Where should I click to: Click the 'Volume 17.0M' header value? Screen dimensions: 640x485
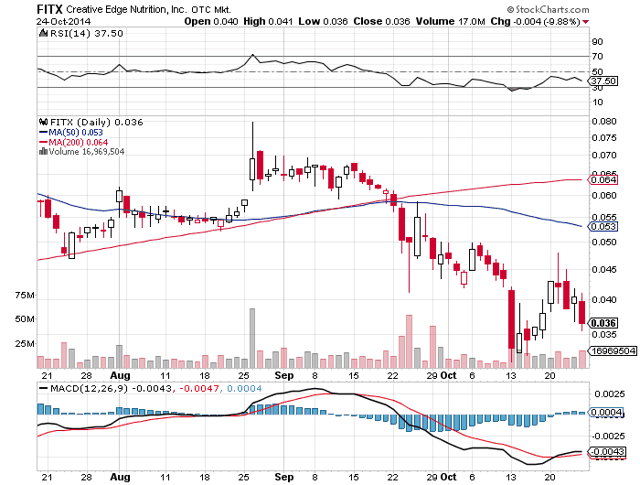coord(451,21)
